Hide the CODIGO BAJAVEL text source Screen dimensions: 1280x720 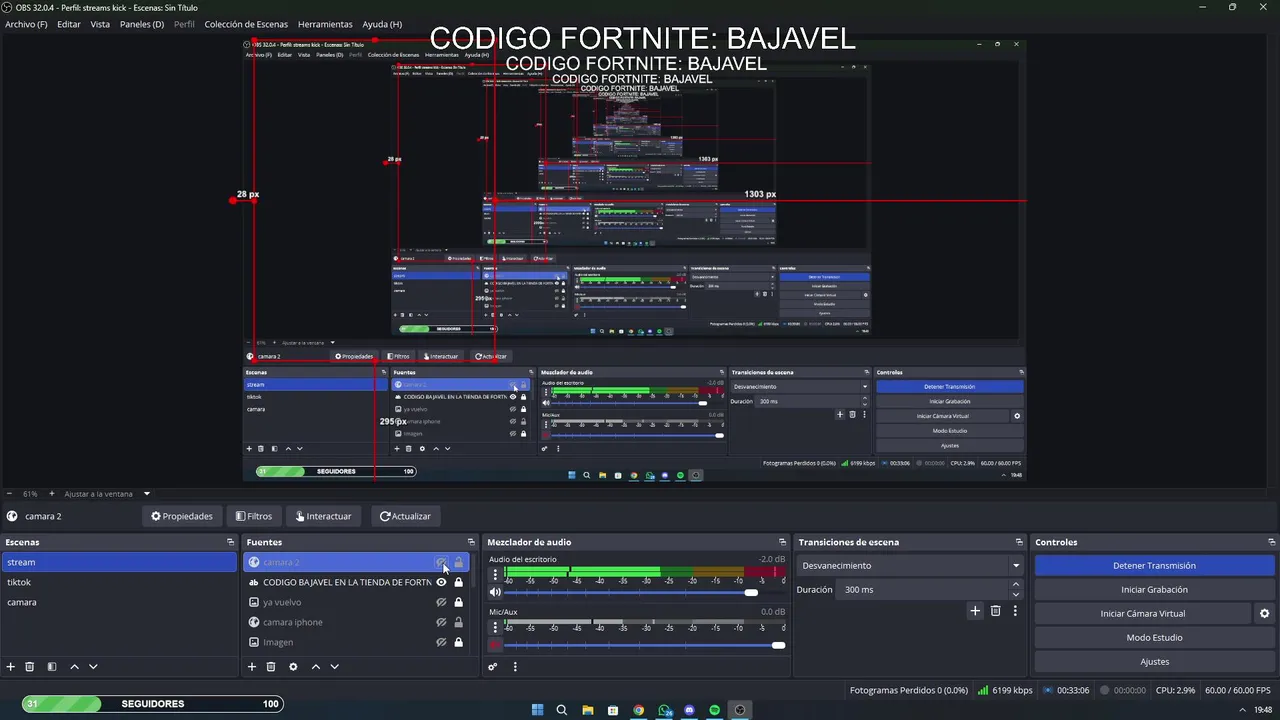[x=441, y=582]
